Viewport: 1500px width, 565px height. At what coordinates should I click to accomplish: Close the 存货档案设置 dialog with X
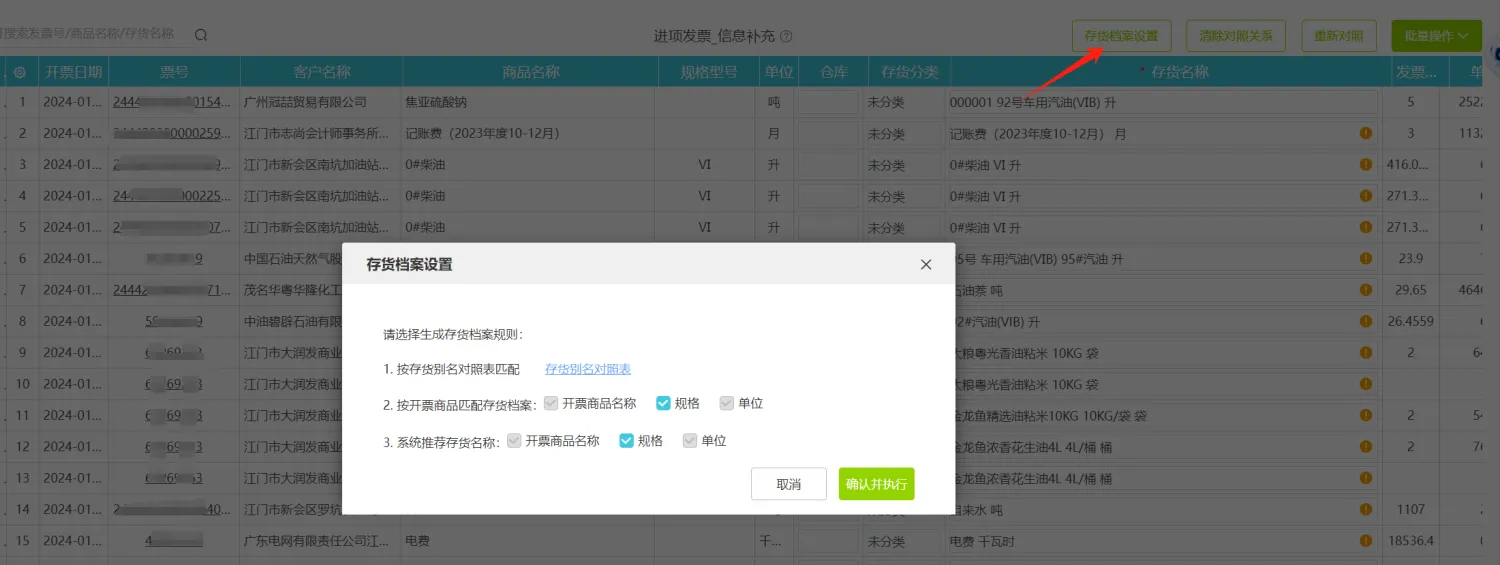[x=926, y=265]
